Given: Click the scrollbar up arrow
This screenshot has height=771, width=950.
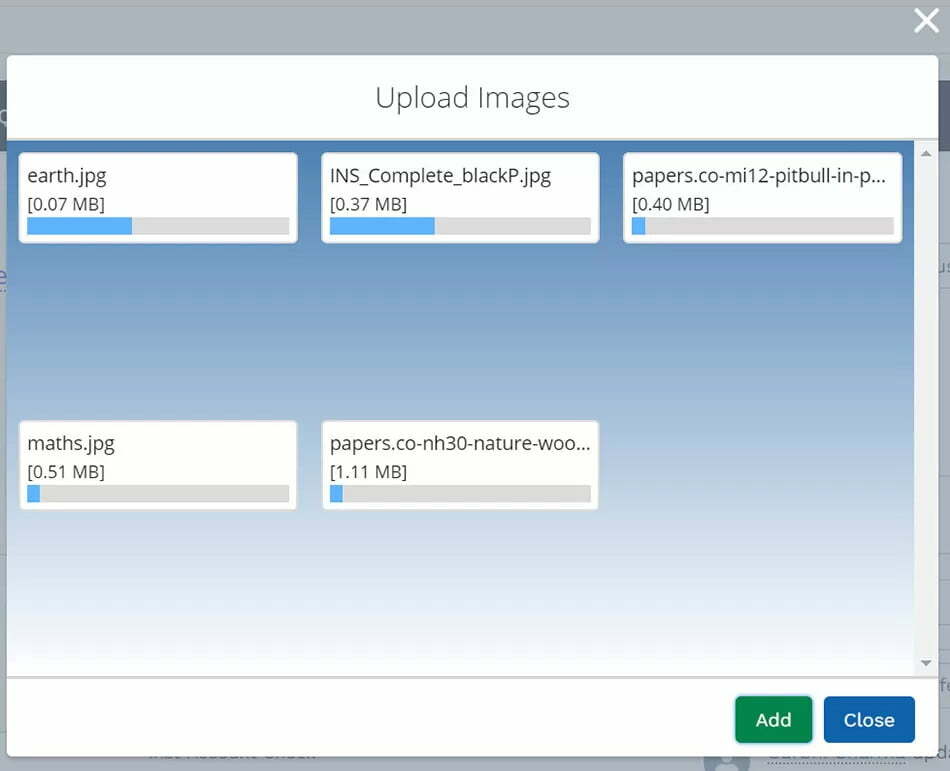Looking at the screenshot, I should (925, 154).
